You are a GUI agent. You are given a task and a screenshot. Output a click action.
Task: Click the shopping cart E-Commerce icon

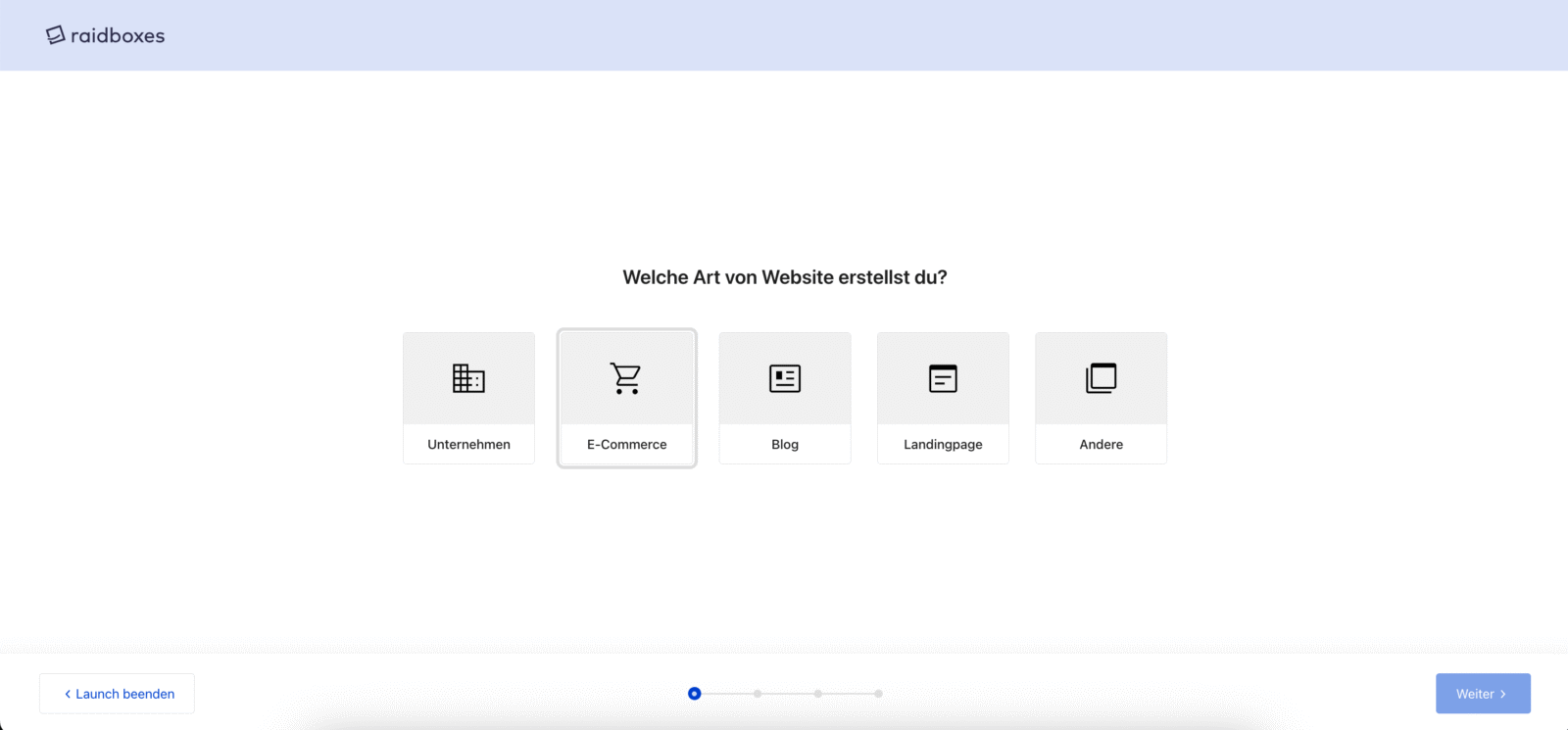(x=626, y=378)
